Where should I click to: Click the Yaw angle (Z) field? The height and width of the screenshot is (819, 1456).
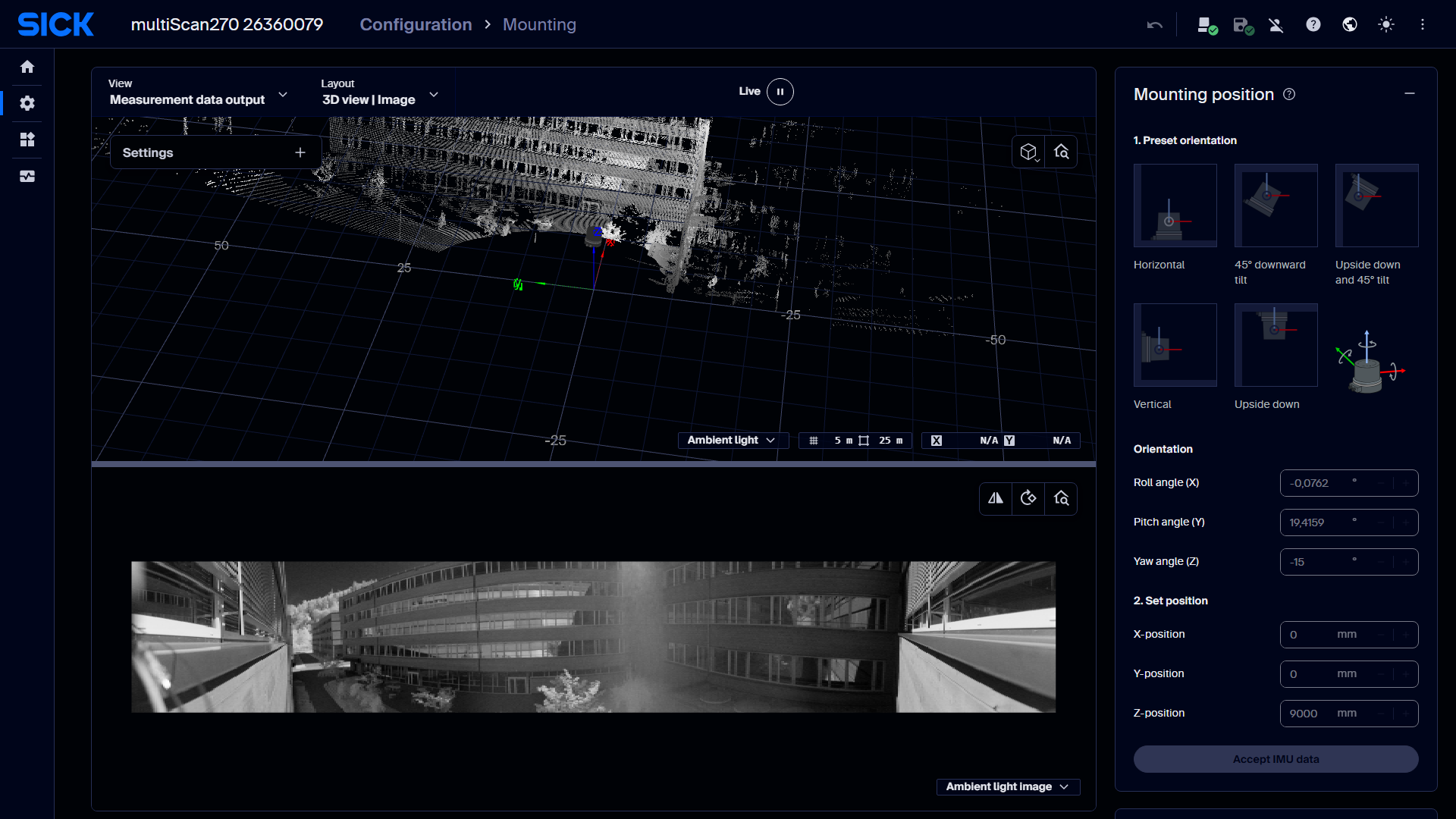point(1349,562)
